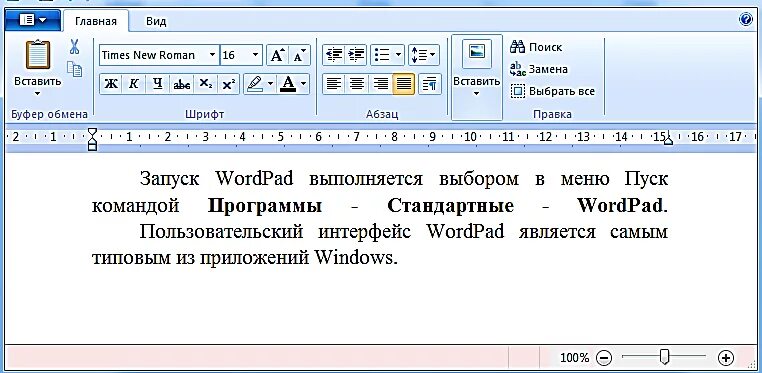Viewport: 762px width, 373px height.
Task: Align text left
Action: (x=334, y=84)
